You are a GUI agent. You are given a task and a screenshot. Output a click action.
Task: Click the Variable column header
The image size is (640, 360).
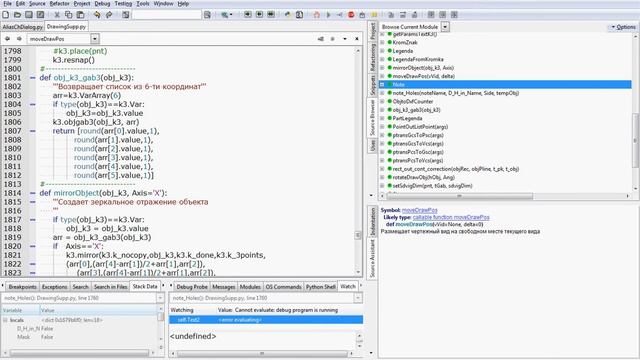[20, 310]
